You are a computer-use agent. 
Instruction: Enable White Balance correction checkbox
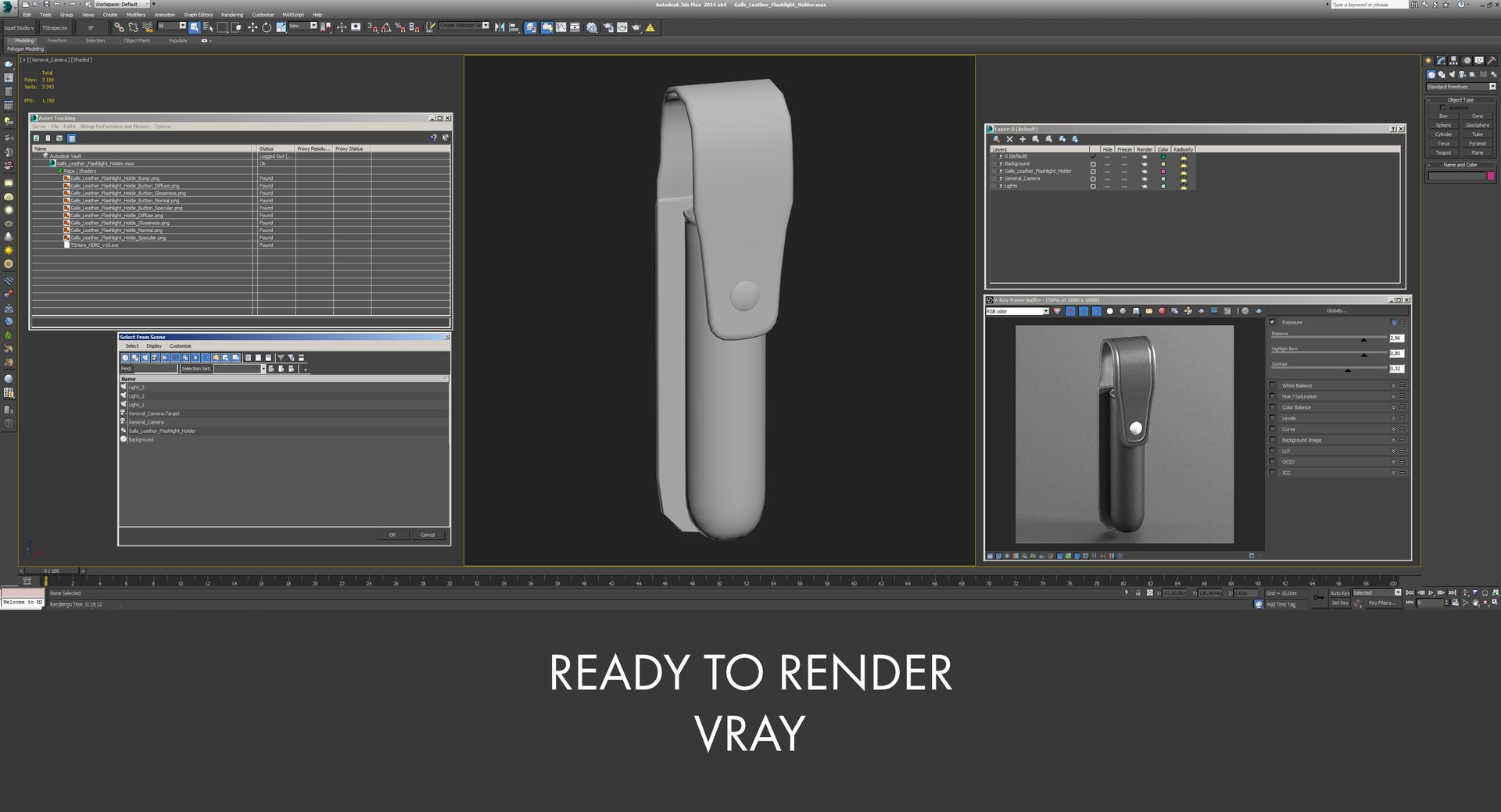pos(1273,385)
